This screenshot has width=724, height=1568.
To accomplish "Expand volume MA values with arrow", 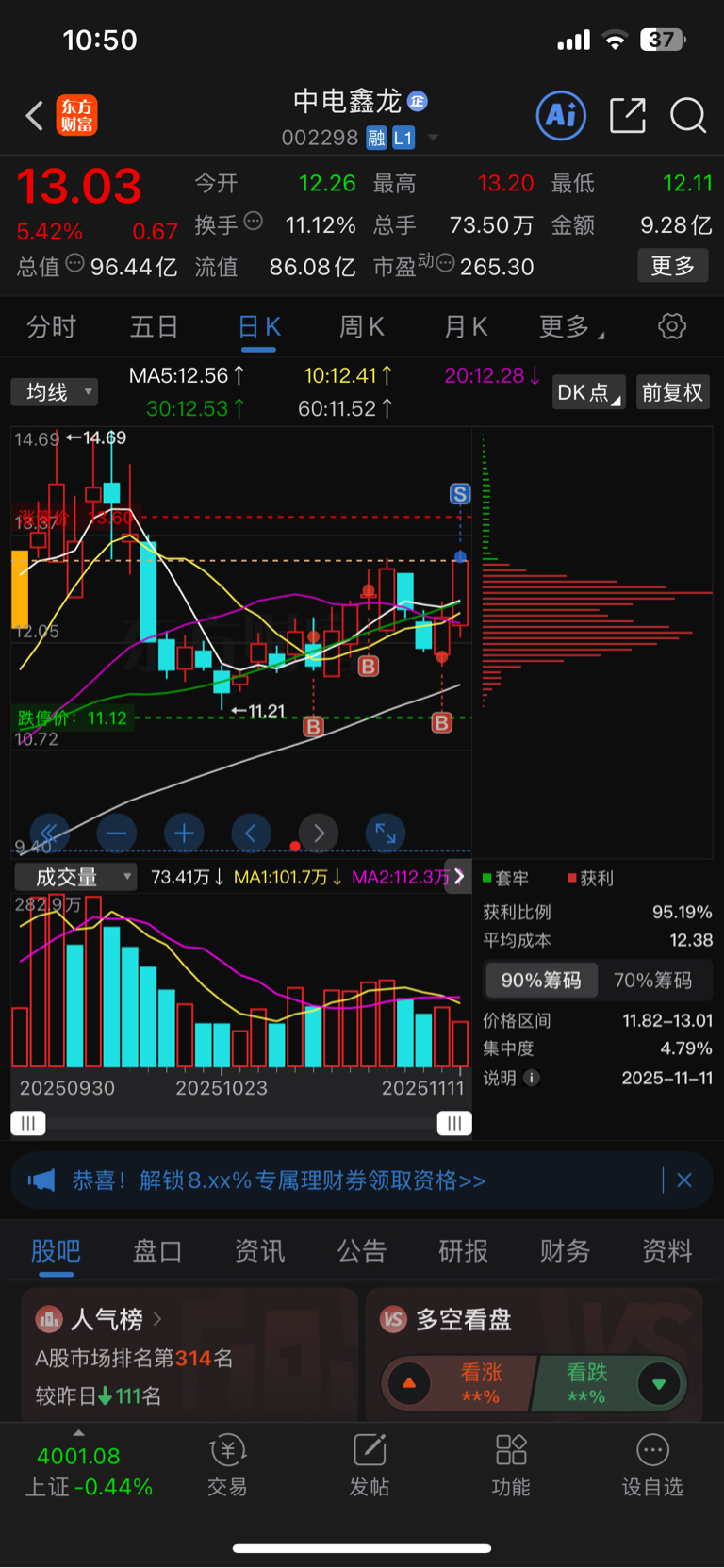I will (x=459, y=876).
